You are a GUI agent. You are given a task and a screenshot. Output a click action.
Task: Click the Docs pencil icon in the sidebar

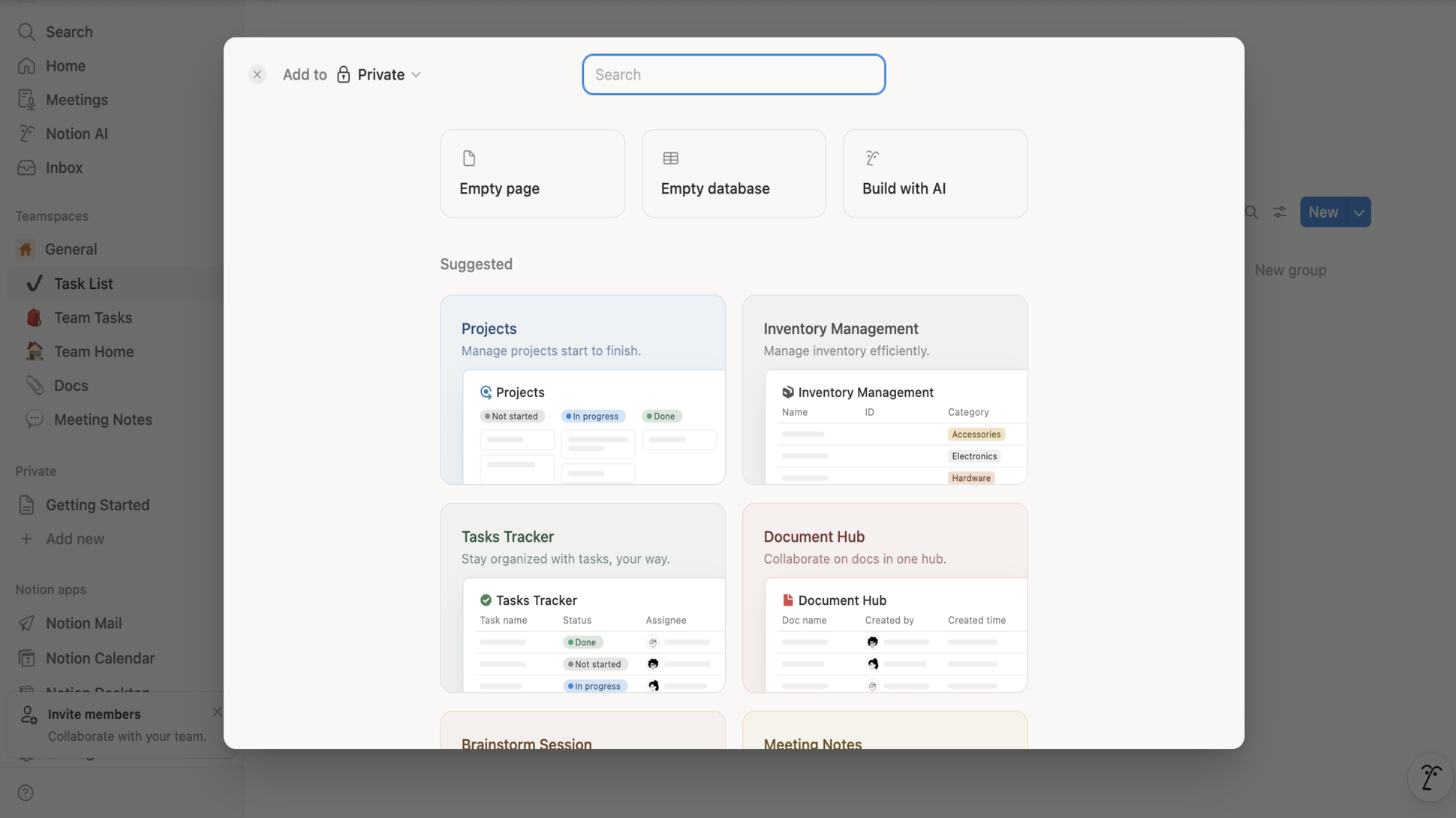[x=35, y=385]
